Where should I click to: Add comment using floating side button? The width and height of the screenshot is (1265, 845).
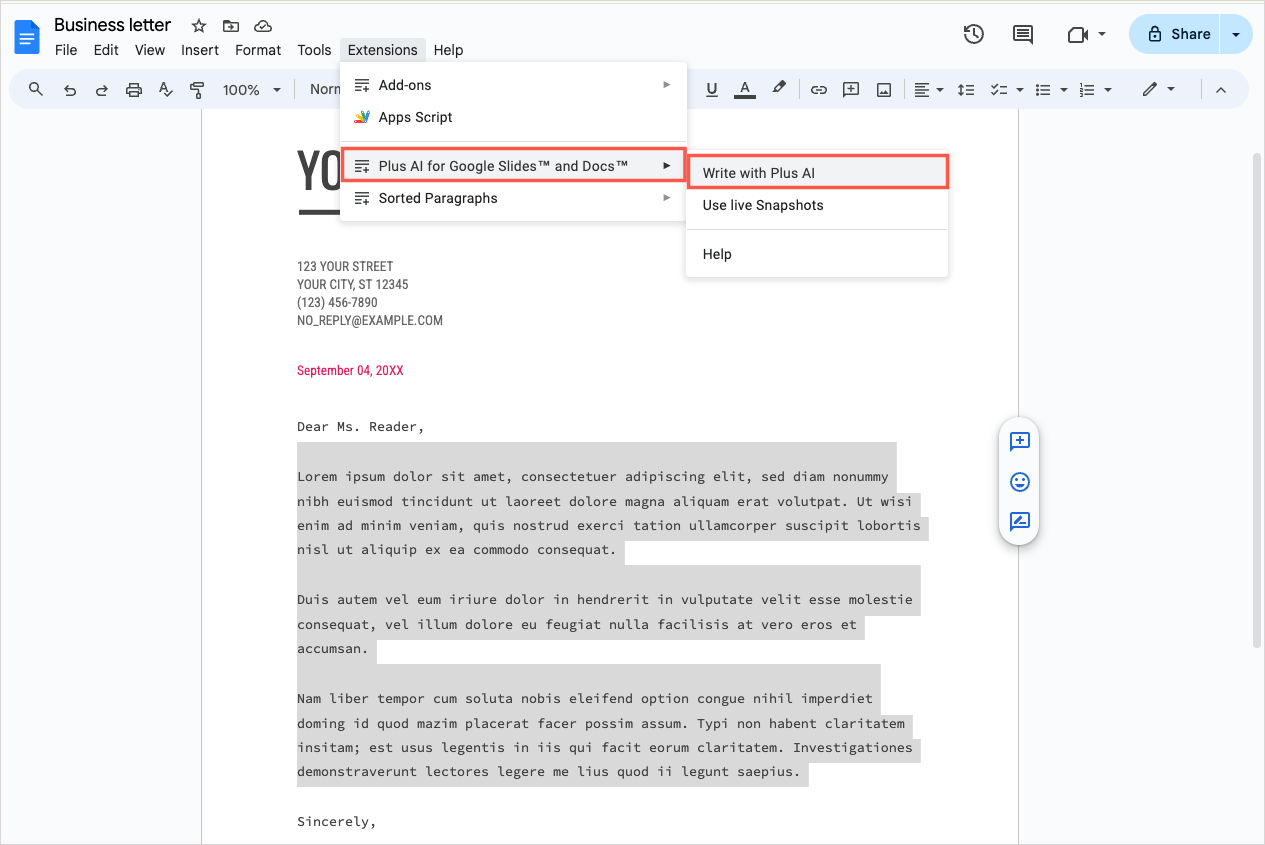[x=1019, y=441]
